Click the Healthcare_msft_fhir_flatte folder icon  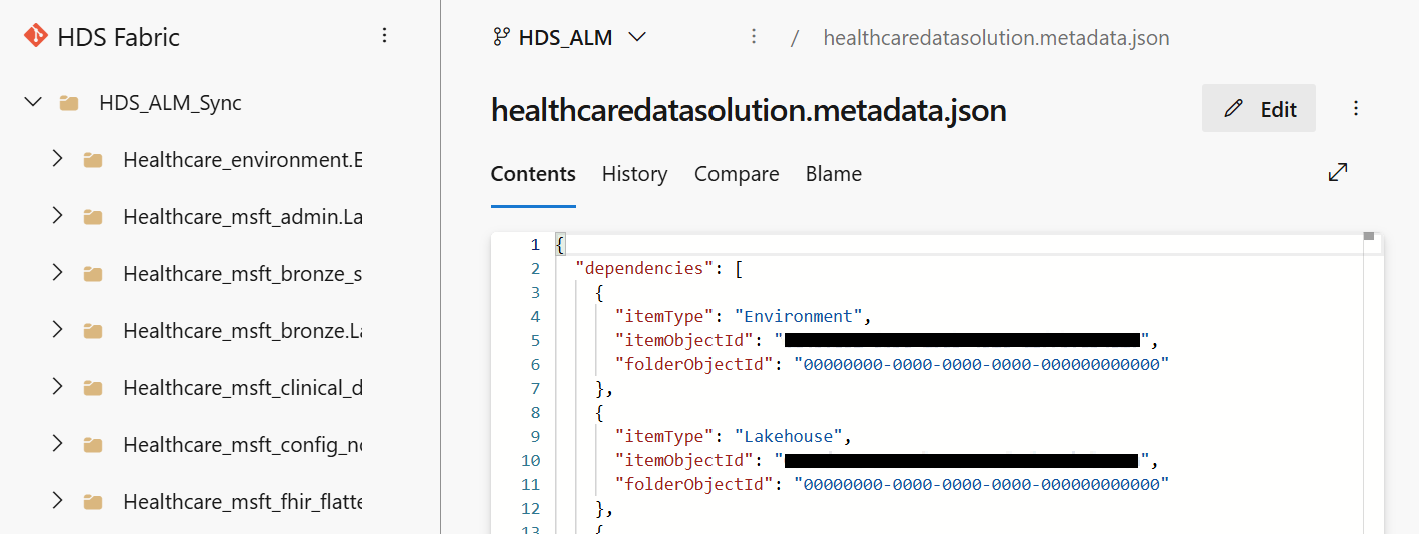(93, 501)
